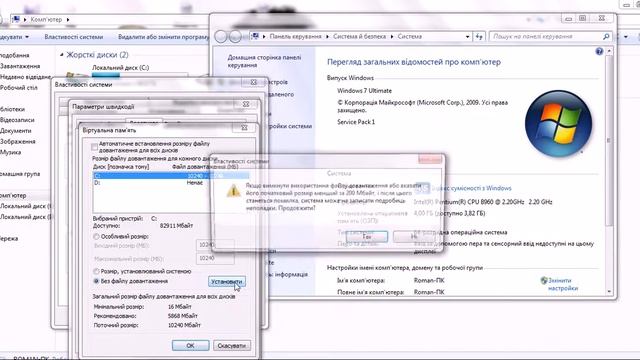Open 'Недавно відвідане' in Explorer sidebar
The image size is (640, 360).
pos(25,77)
